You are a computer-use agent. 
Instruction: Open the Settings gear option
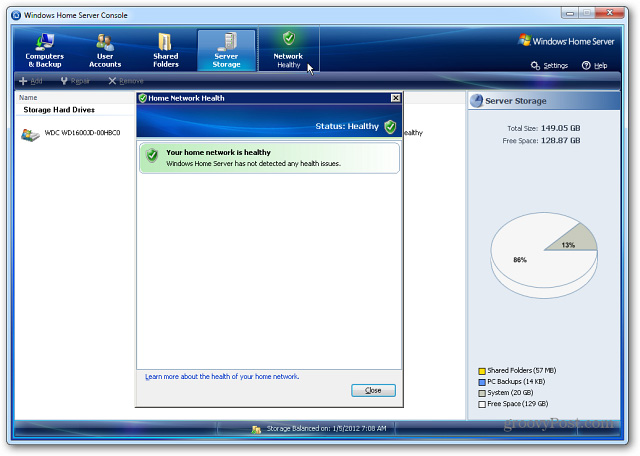pyautogui.click(x=549, y=65)
